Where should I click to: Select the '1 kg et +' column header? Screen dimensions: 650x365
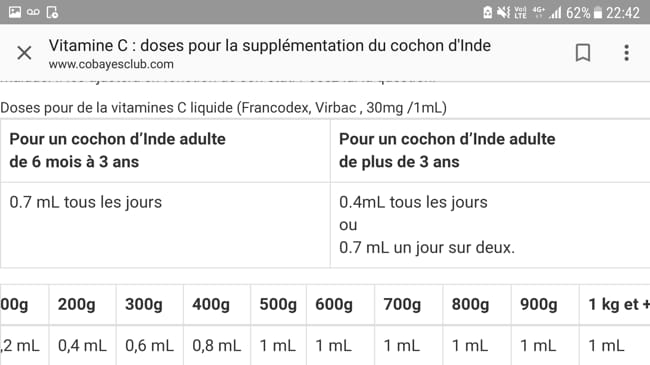click(x=615, y=304)
